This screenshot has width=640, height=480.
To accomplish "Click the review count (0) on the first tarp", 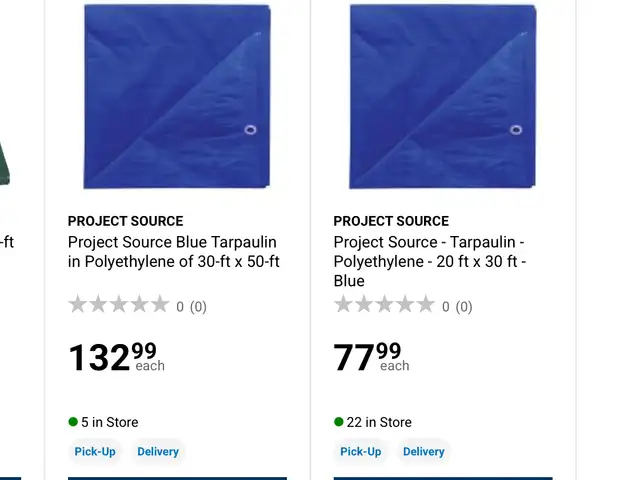I will [198, 307].
